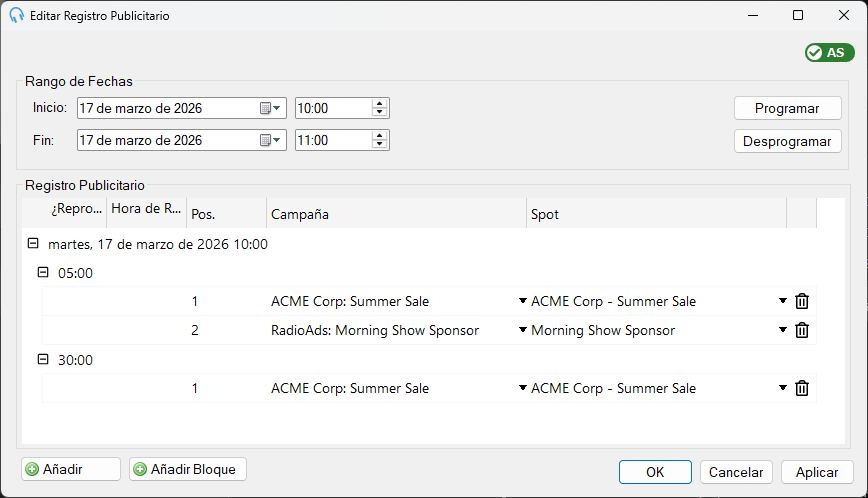Delete the RadioAds Morning Show Sponsor row
This screenshot has width=868, height=498.
(802, 330)
